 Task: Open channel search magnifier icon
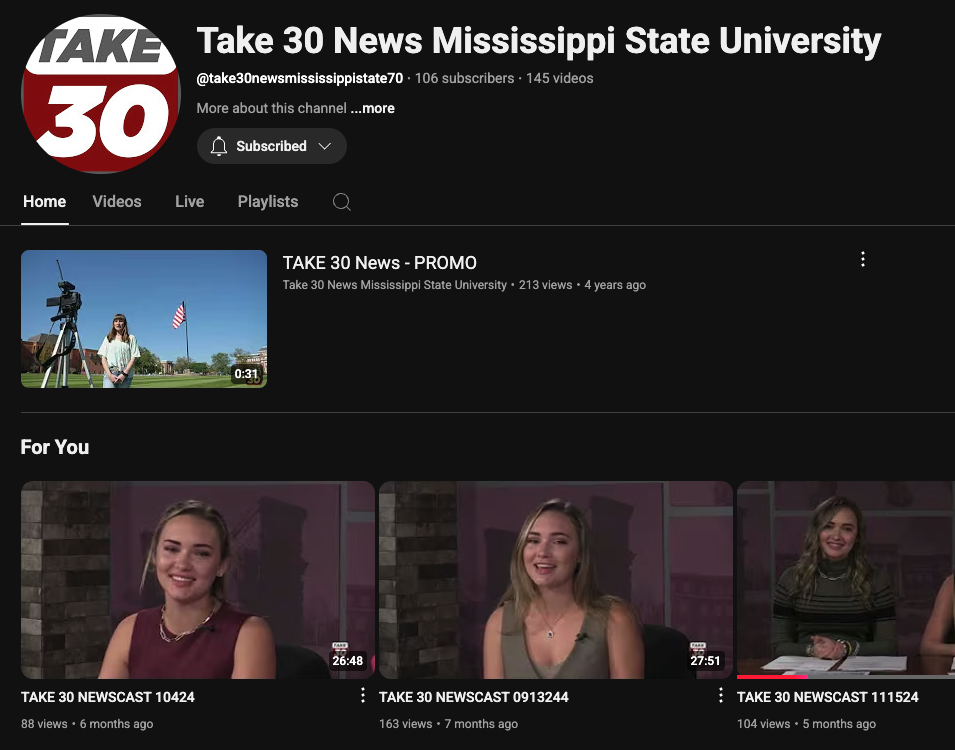tap(342, 202)
